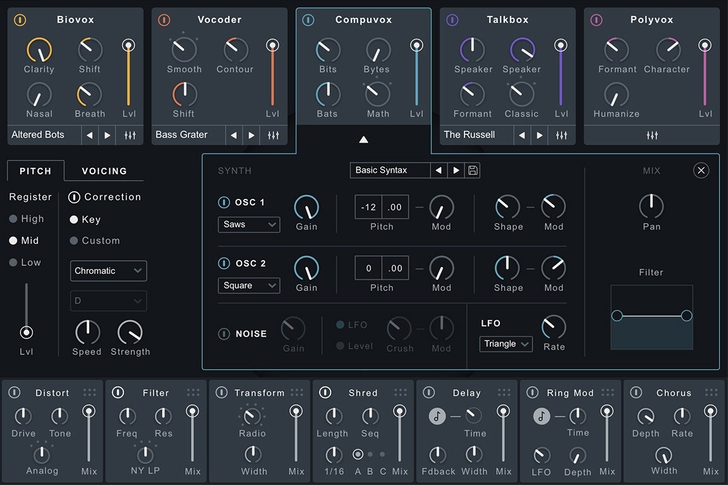Click the OSC 1 pitch semitone field
The height and width of the screenshot is (485, 728).
[x=368, y=207]
